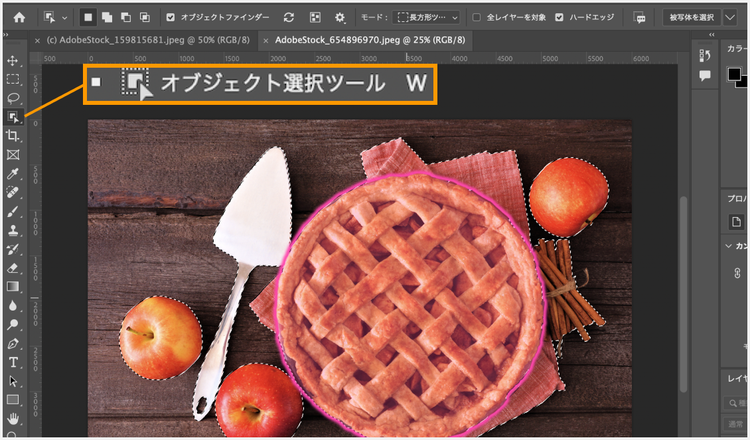The height and width of the screenshot is (440, 750).
Task: Show all objects overlay icon
Action: (x=315, y=17)
